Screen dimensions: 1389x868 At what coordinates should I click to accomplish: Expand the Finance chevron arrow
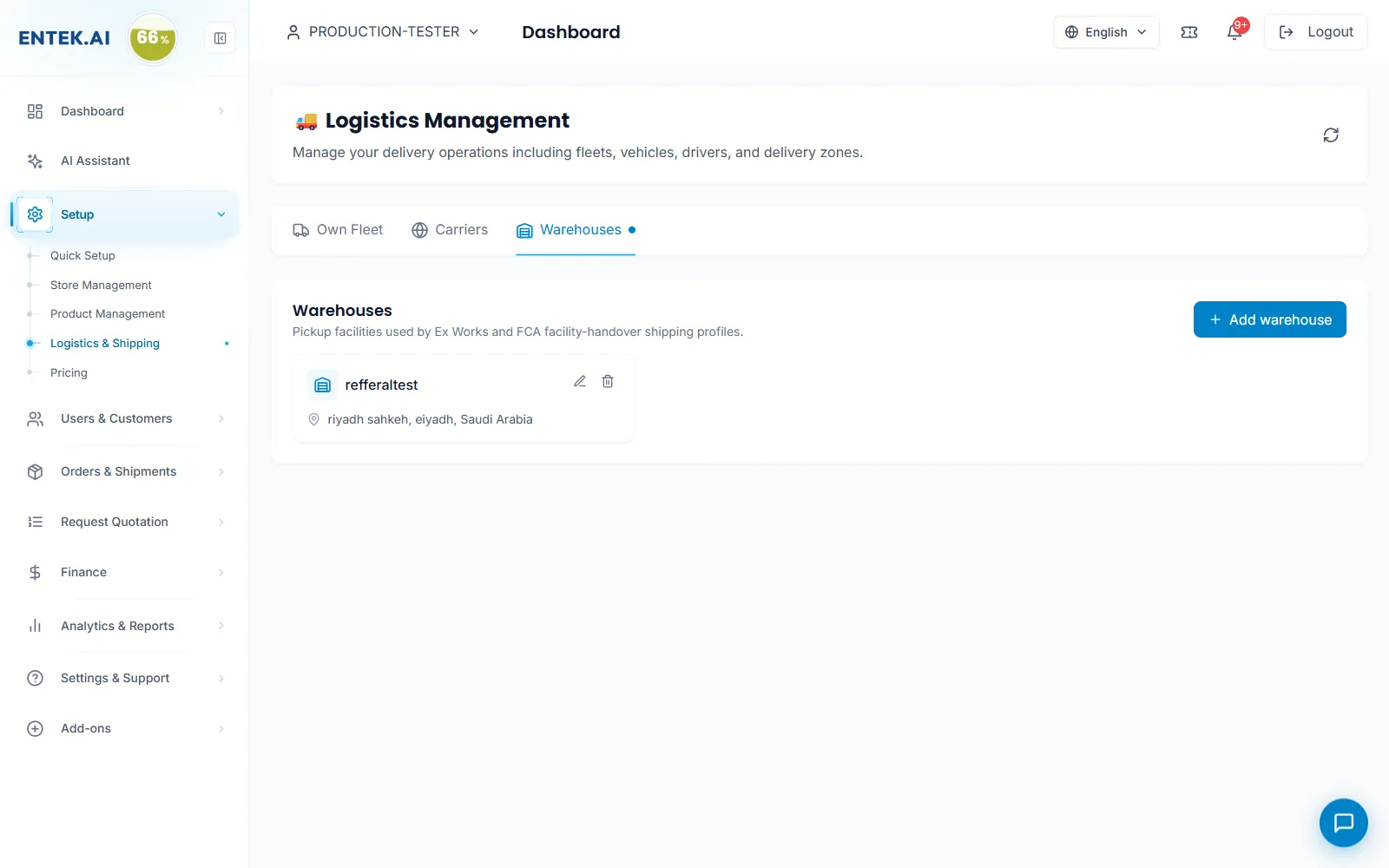(221, 572)
